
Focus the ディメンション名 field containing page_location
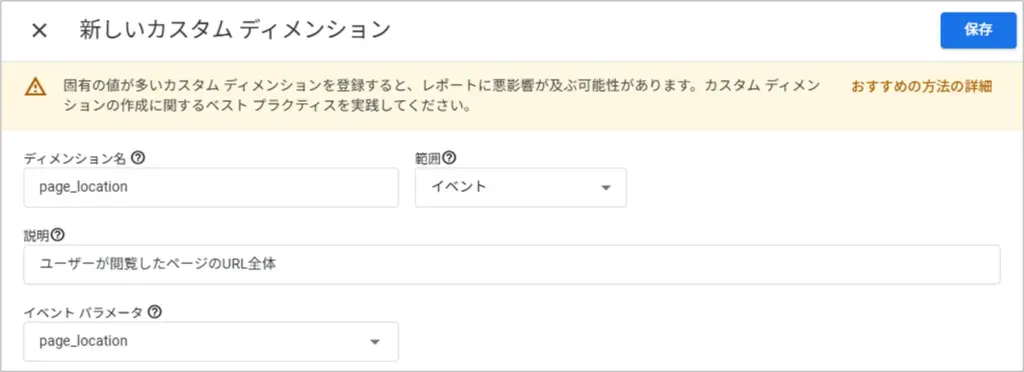click(x=211, y=187)
